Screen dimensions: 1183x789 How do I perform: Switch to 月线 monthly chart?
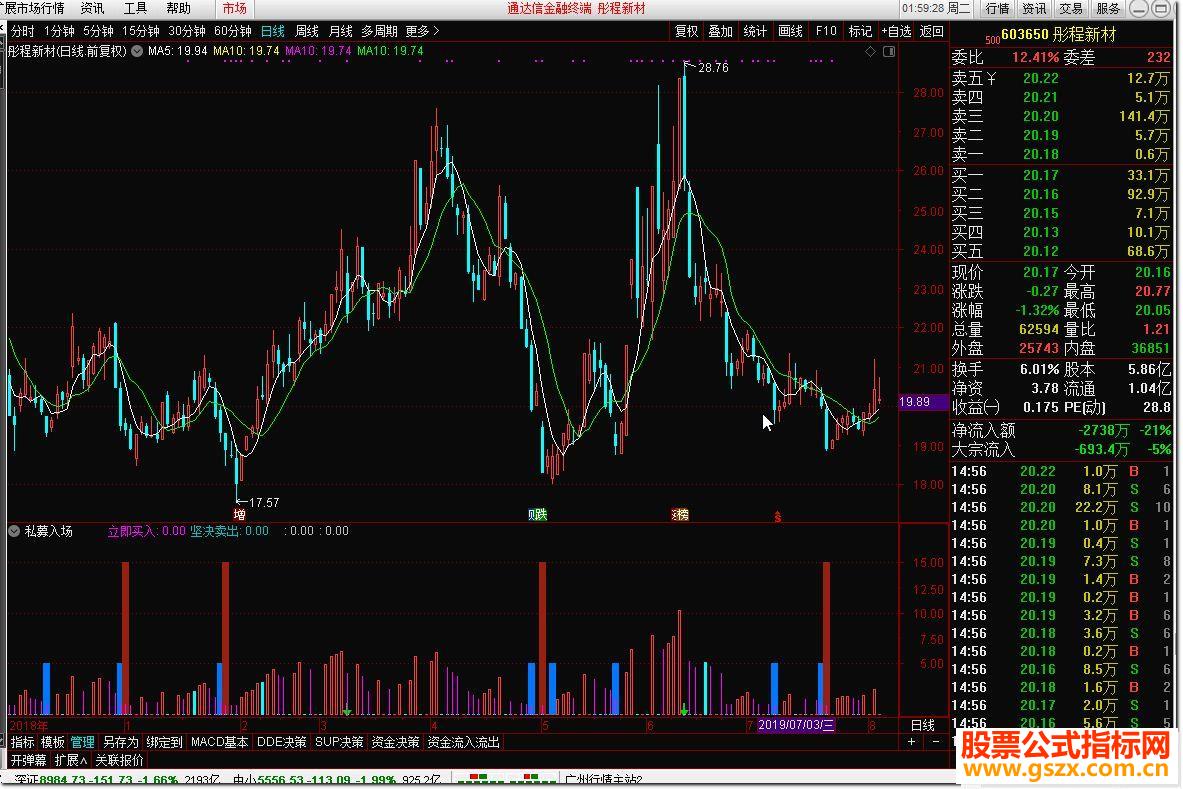tap(340, 31)
